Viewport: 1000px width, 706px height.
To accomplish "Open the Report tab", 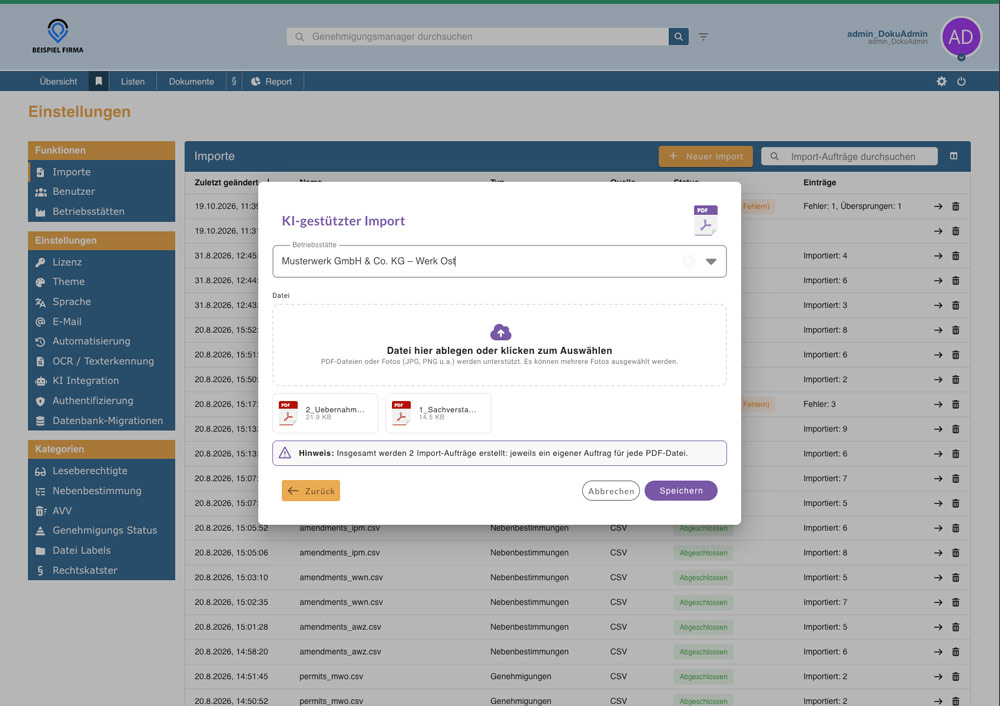I will tap(272, 82).
